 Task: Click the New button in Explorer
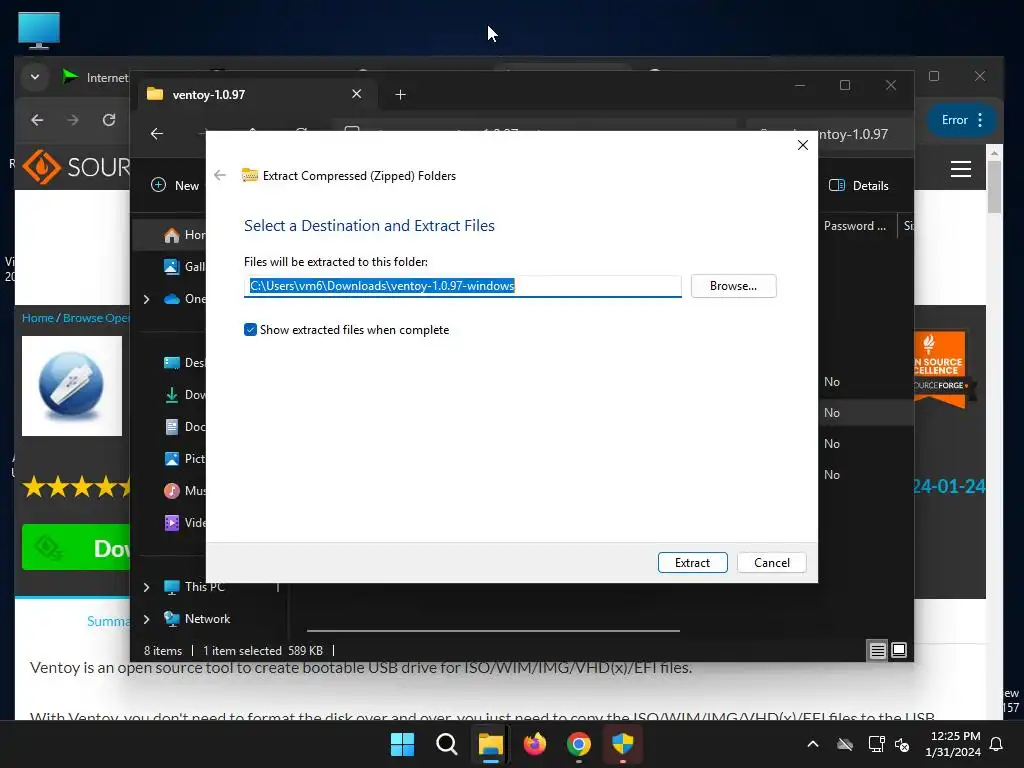pos(176,185)
